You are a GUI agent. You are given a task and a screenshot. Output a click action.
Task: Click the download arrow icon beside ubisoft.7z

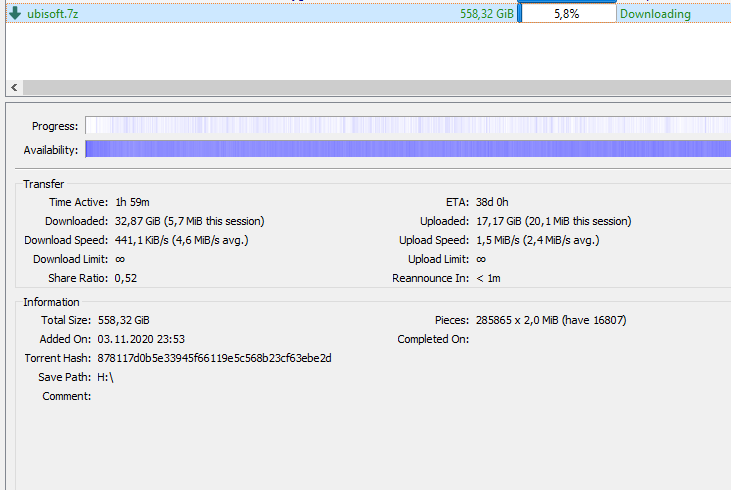pos(15,14)
